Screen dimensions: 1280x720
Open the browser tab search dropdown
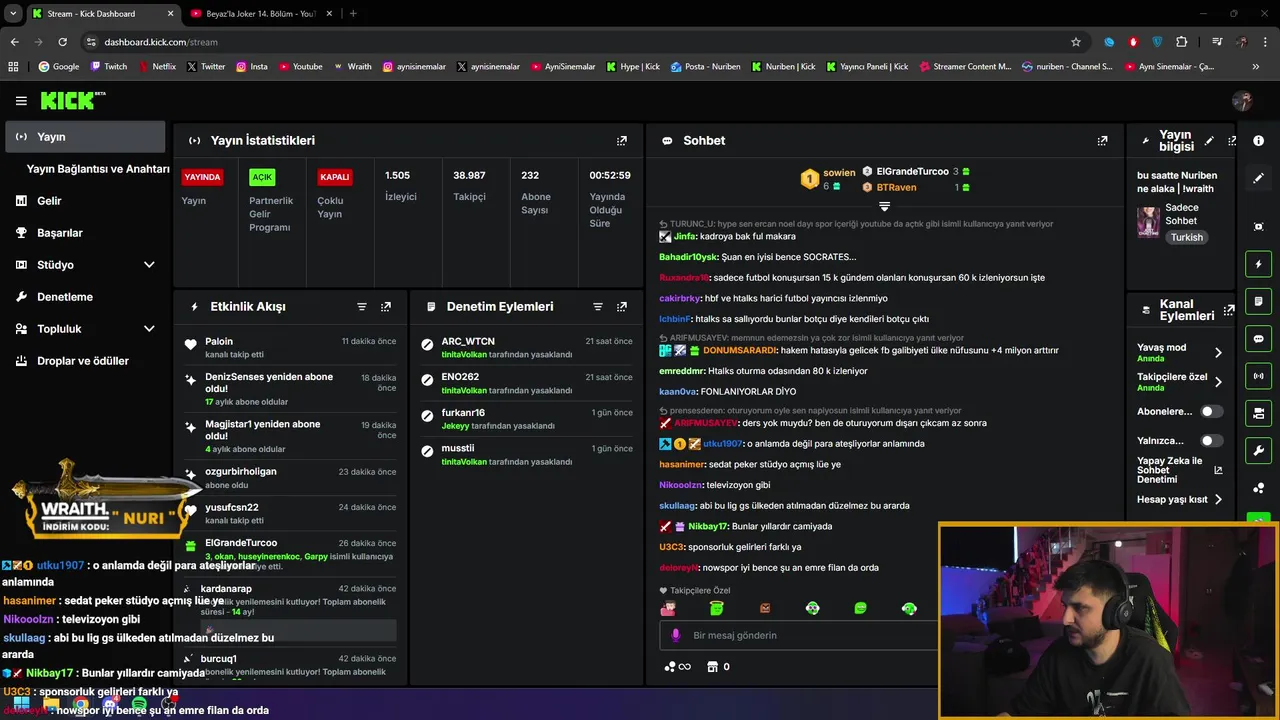coord(13,13)
